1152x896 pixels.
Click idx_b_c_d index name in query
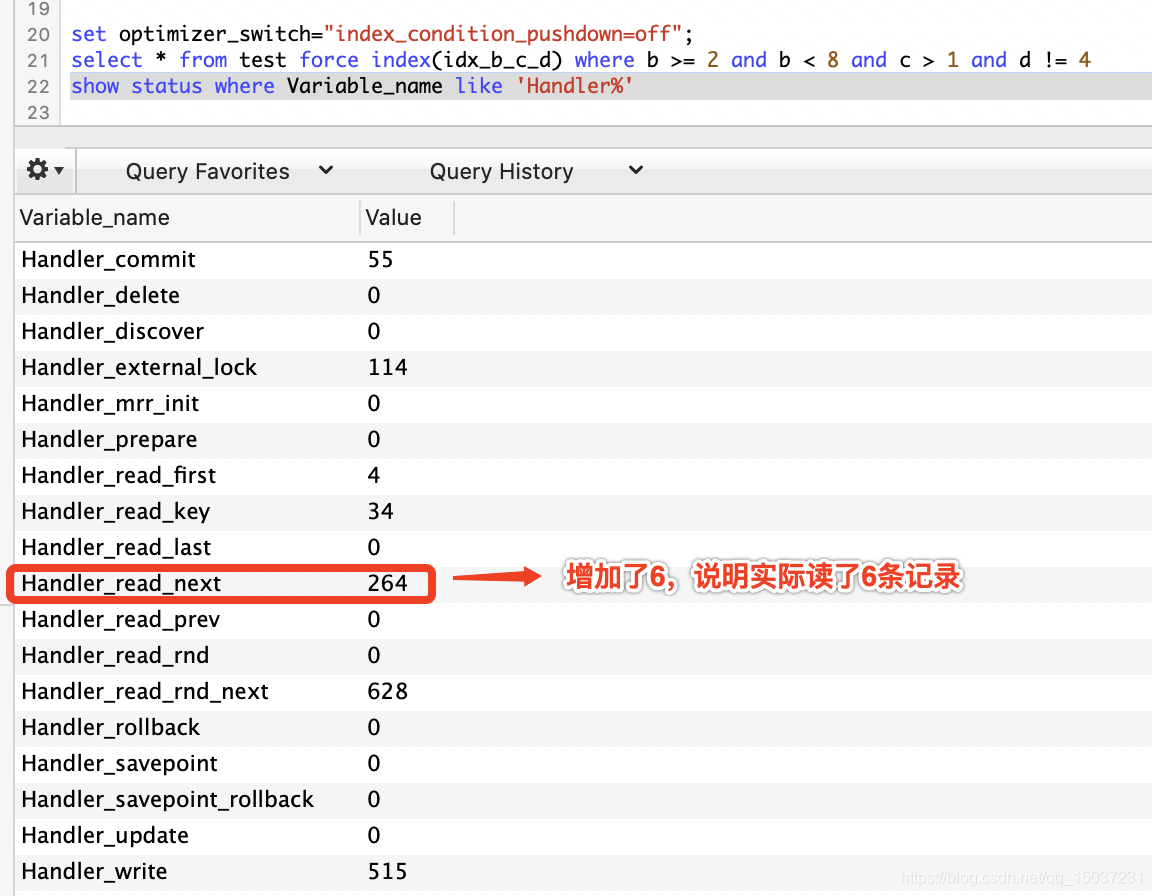click(x=497, y=60)
